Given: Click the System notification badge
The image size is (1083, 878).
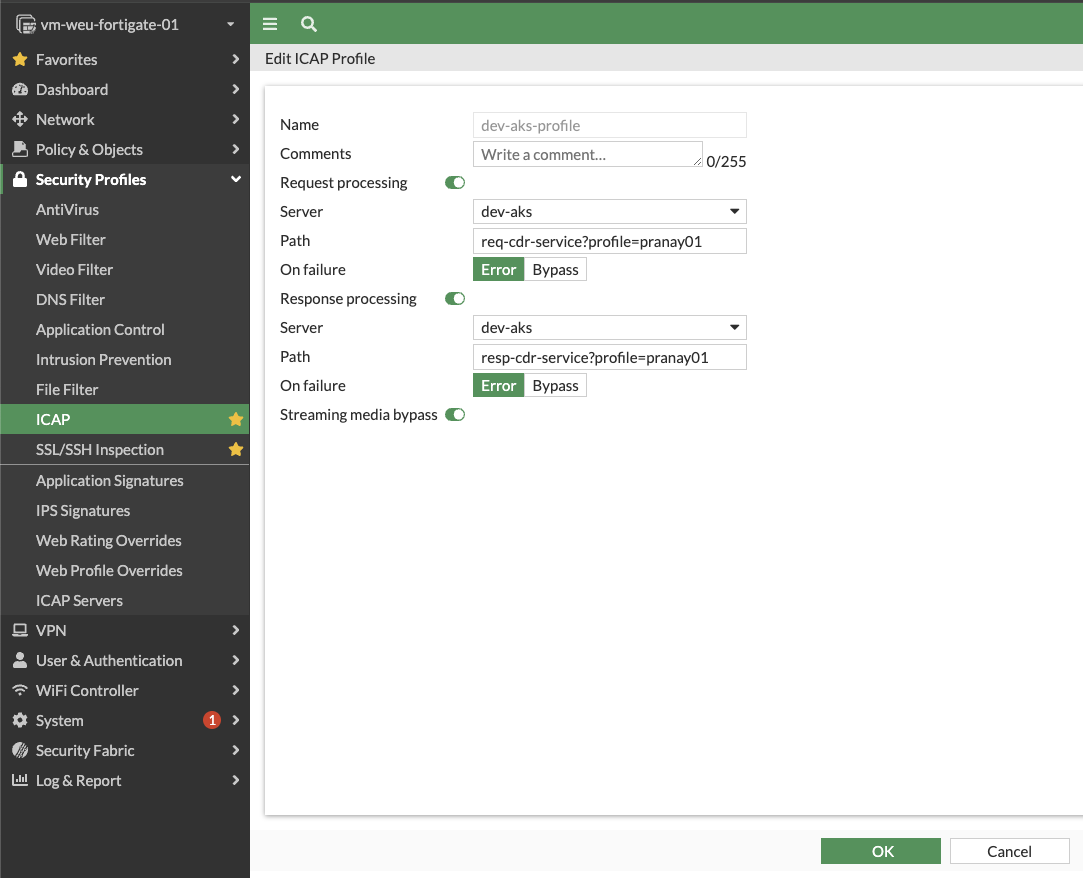Looking at the screenshot, I should (211, 720).
